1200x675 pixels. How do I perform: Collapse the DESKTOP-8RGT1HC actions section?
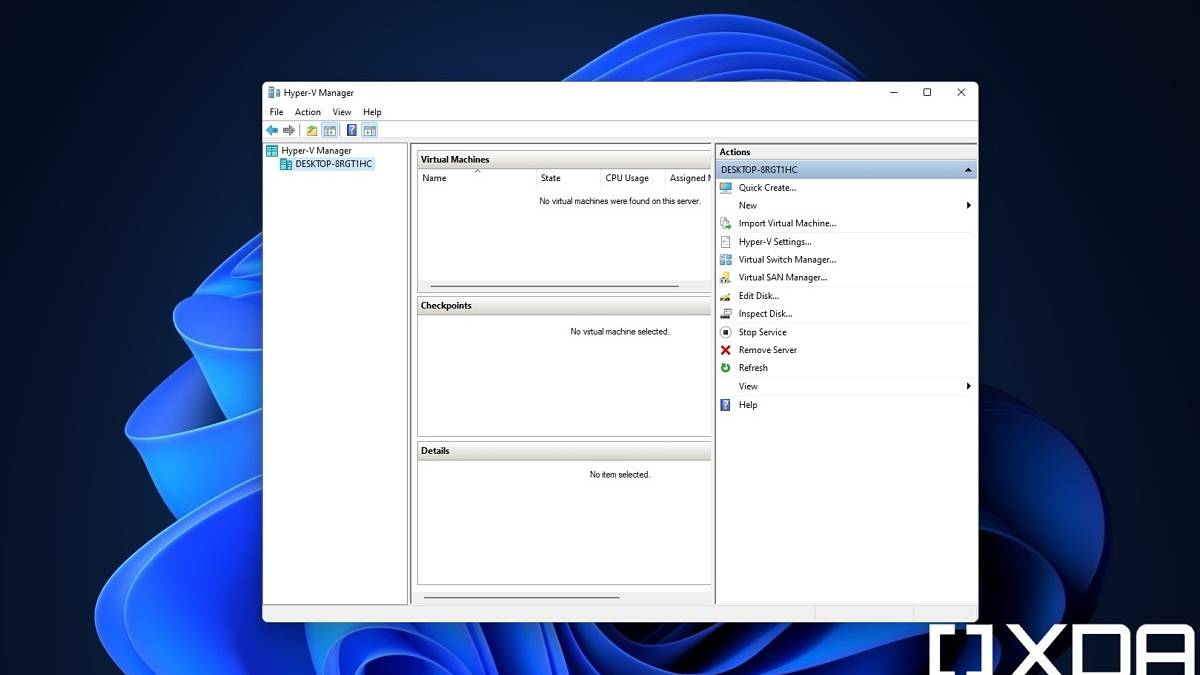(x=967, y=171)
